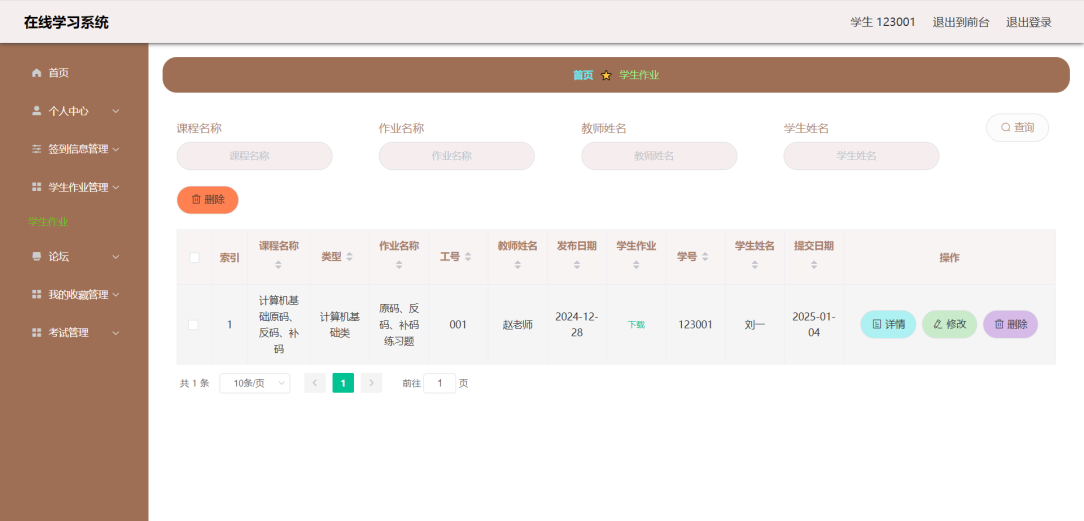Viewport: 1084px width, 521px height.
Task: Toggle the select-all checkbox in table header
Action: coord(194,258)
